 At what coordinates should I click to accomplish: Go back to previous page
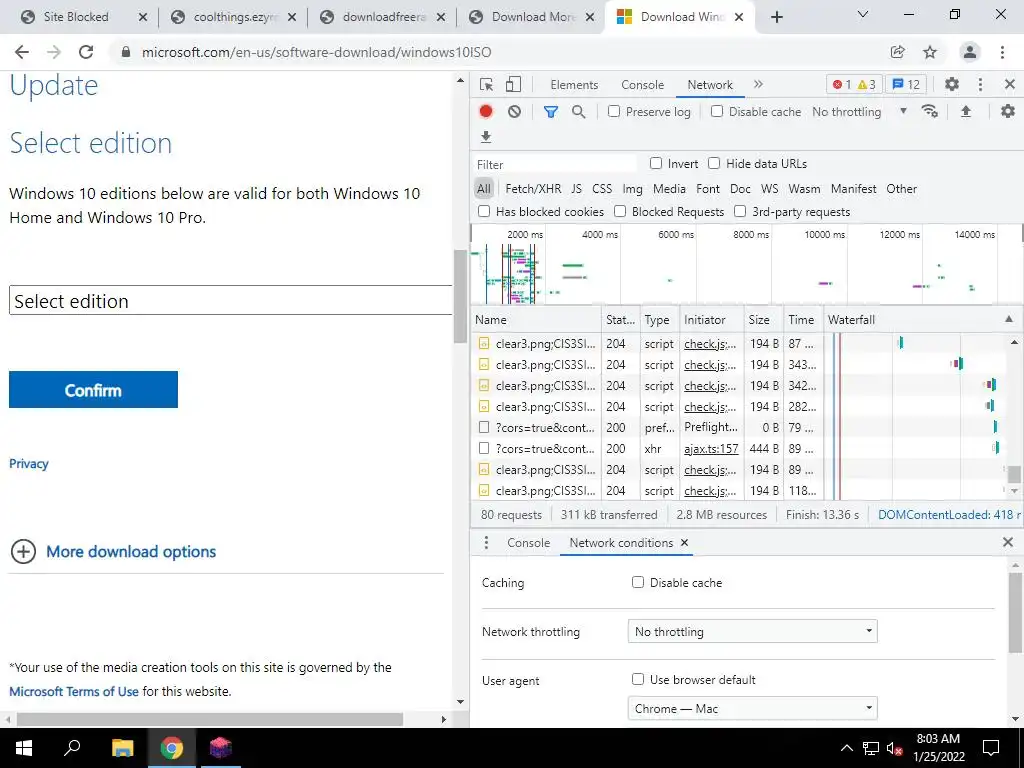point(22,52)
